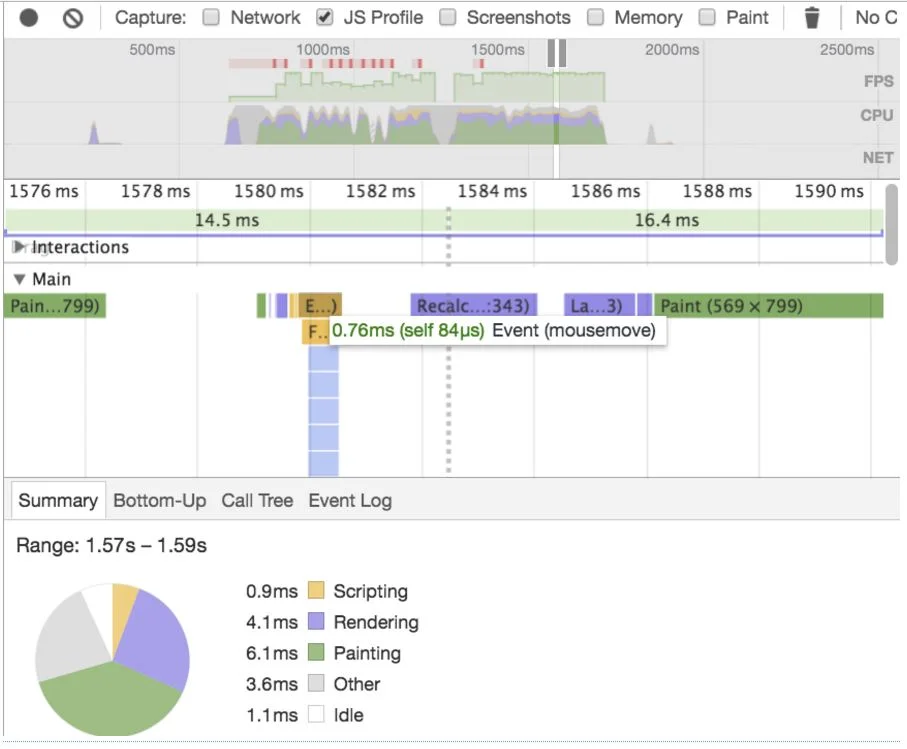
Task: Expand the Interactions section
Action: (19, 247)
